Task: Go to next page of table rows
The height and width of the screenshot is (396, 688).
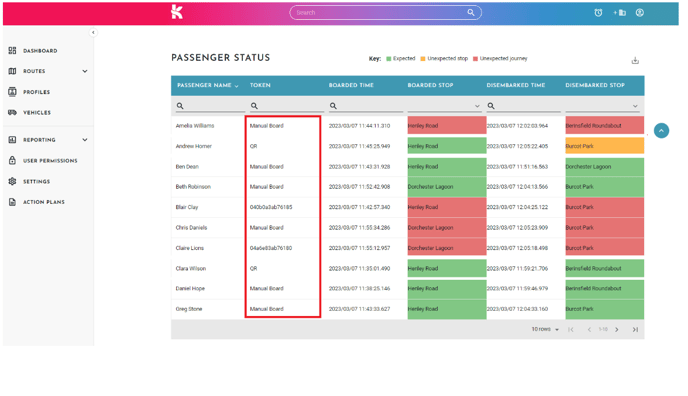Action: click(x=617, y=329)
